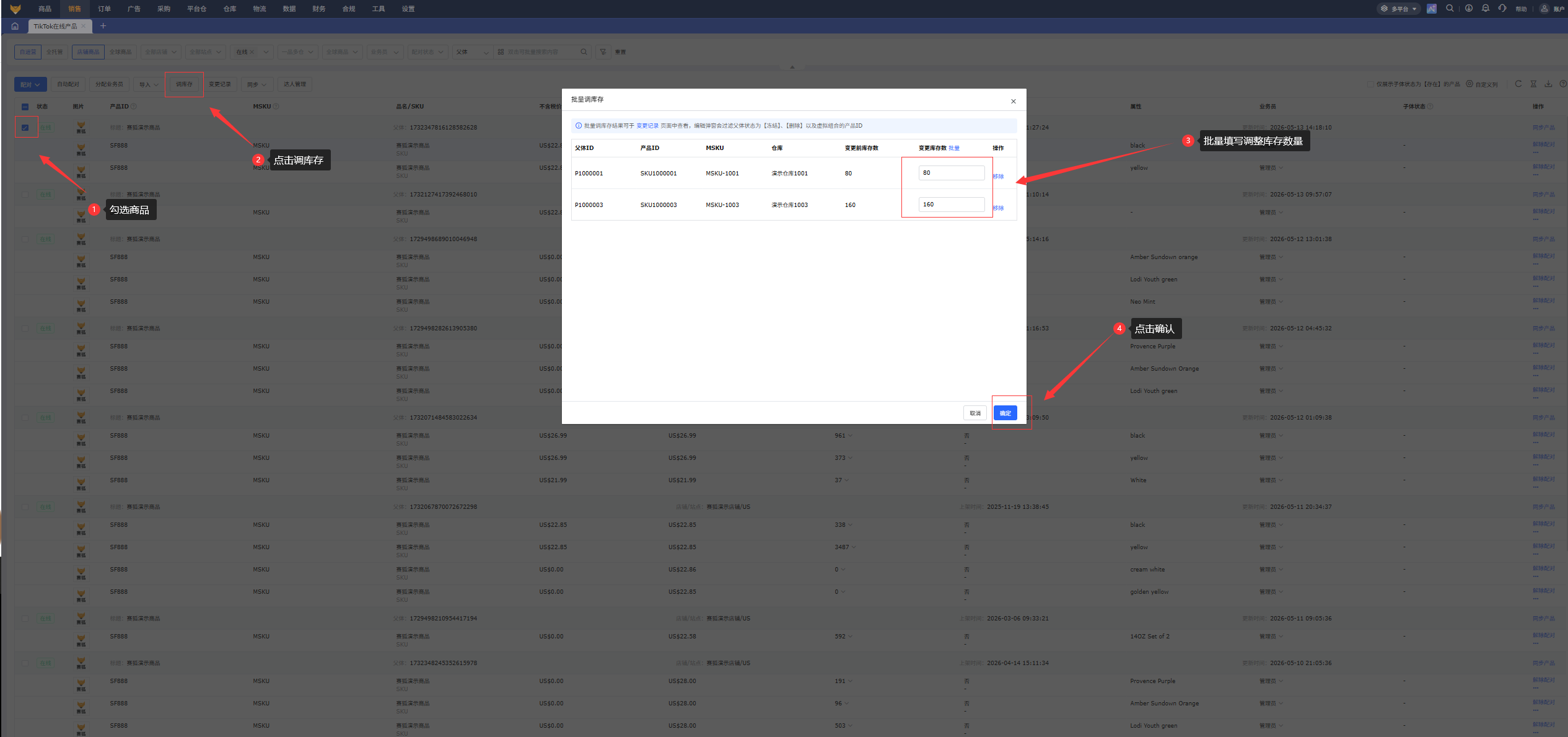Expand the blue 配对 dropdown button

(x=30, y=84)
